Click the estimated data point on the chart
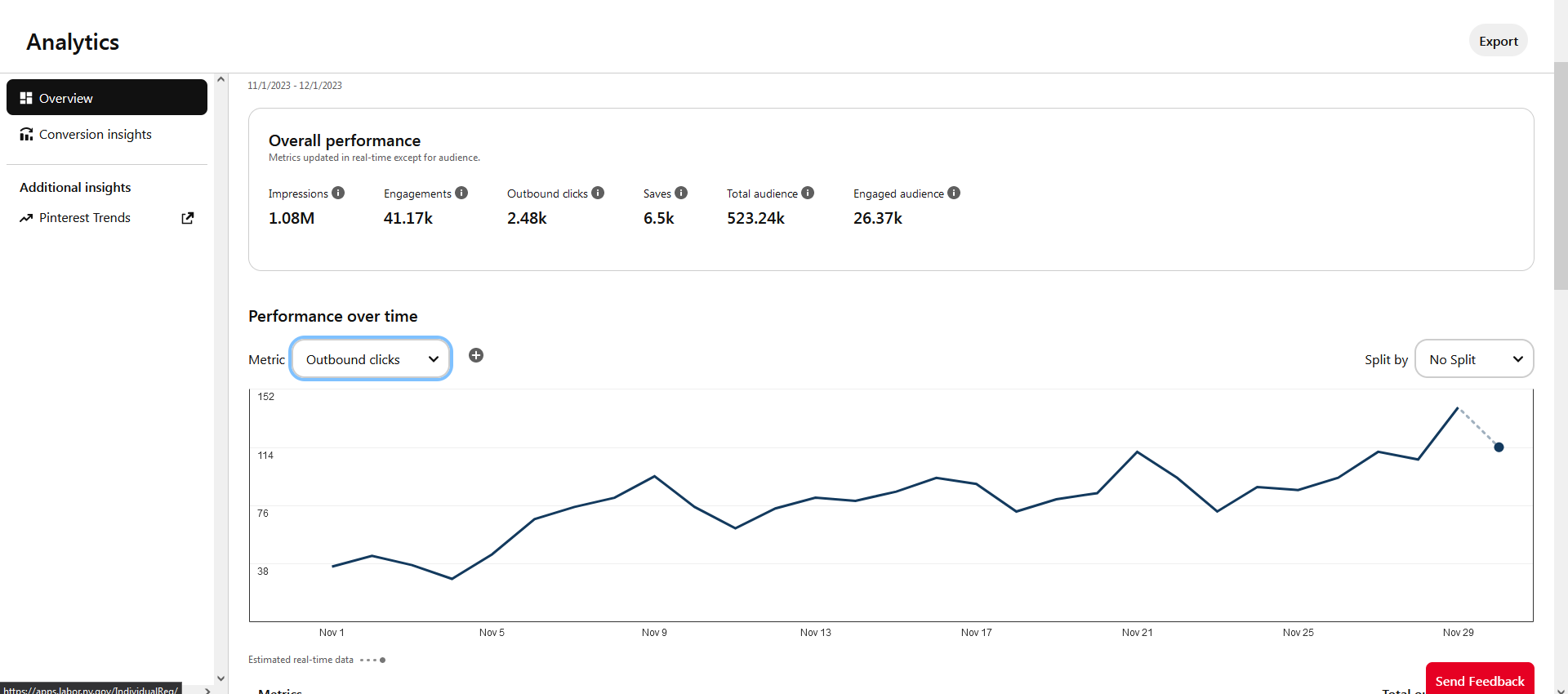Screen dimensions: 1568x694 tap(1499, 447)
